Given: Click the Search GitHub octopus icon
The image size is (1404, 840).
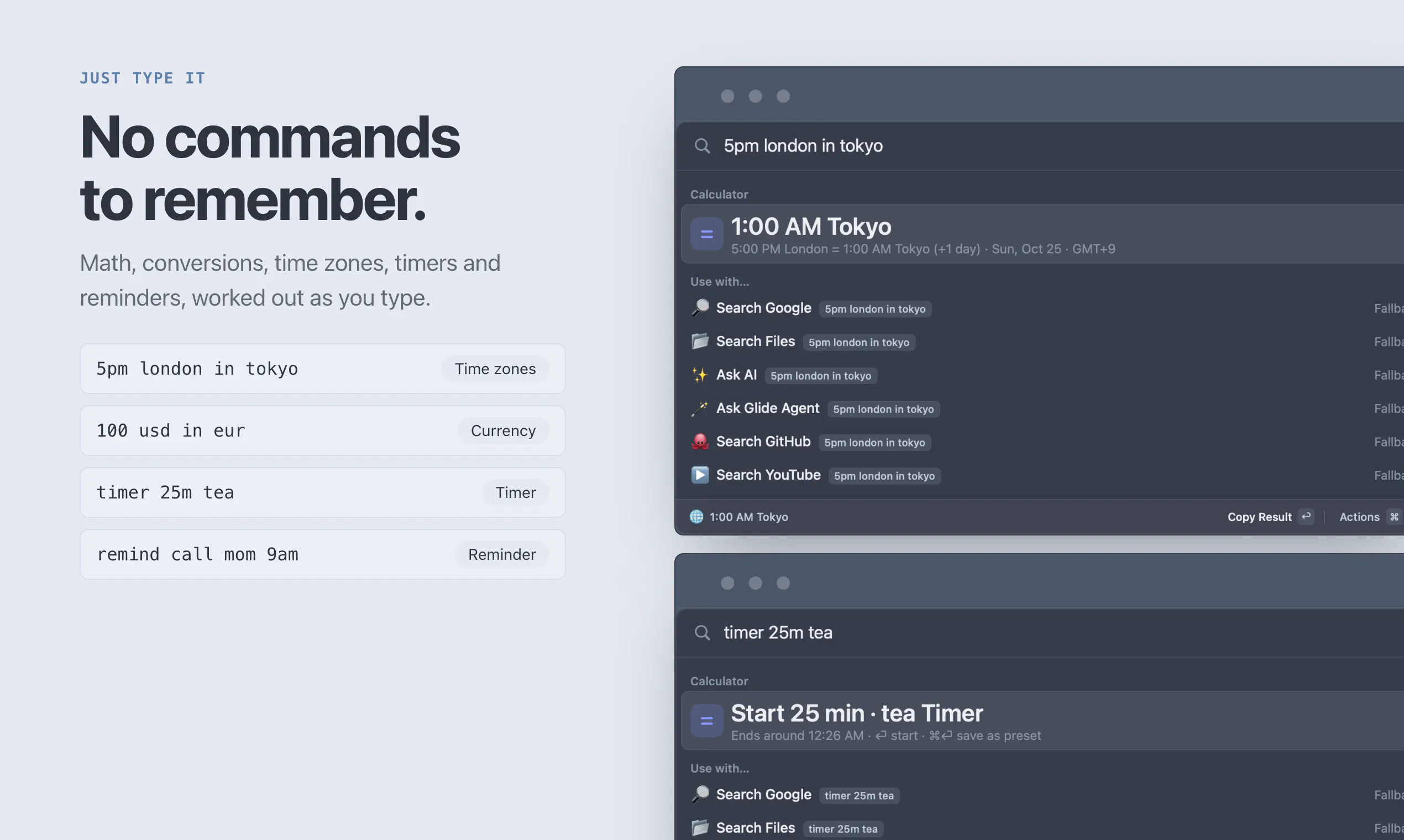Looking at the screenshot, I should click(700, 442).
